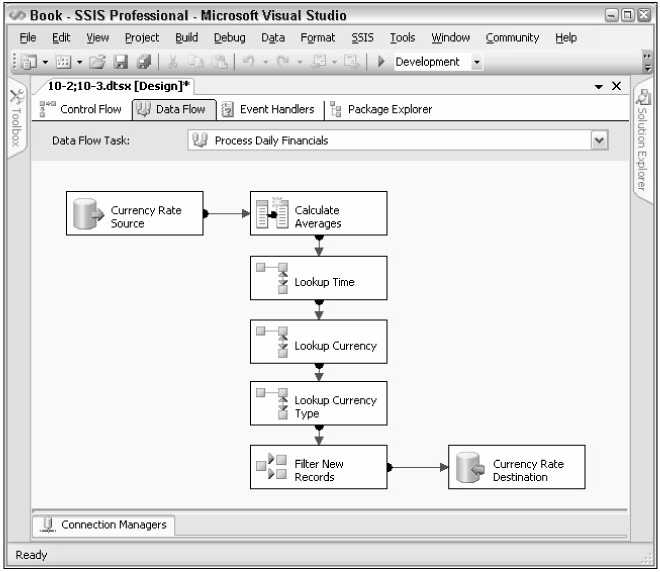Open the Toolbox side panel

pyautogui.click(x=16, y=118)
